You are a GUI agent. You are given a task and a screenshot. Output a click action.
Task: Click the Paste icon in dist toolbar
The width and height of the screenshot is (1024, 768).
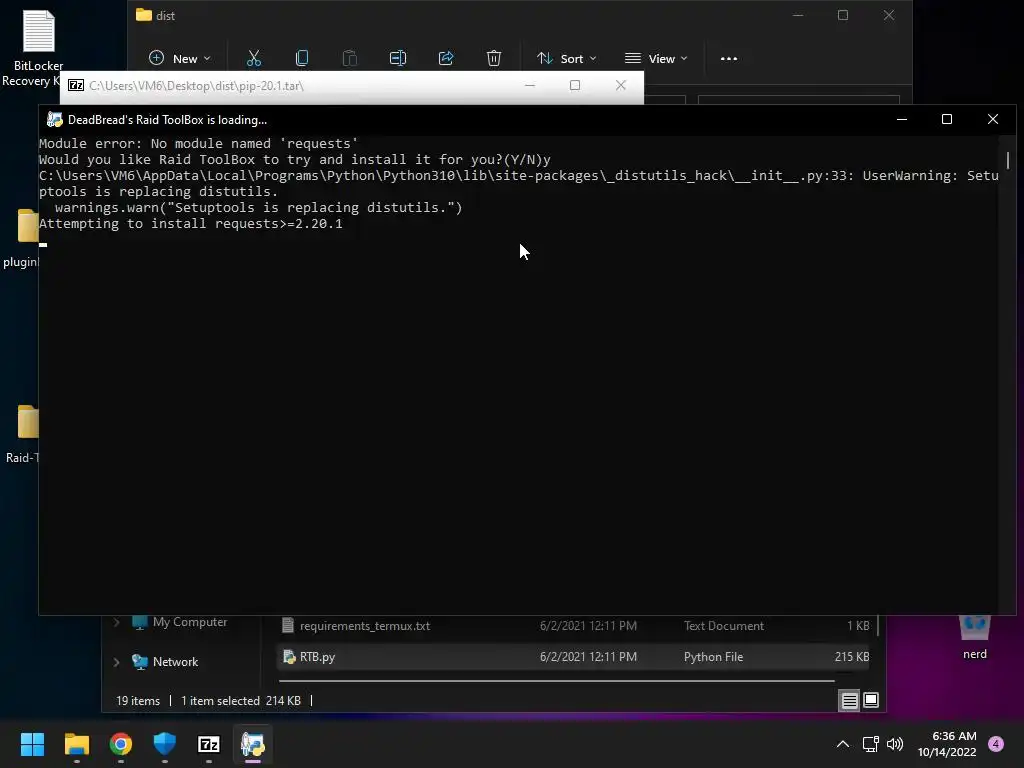(x=350, y=58)
